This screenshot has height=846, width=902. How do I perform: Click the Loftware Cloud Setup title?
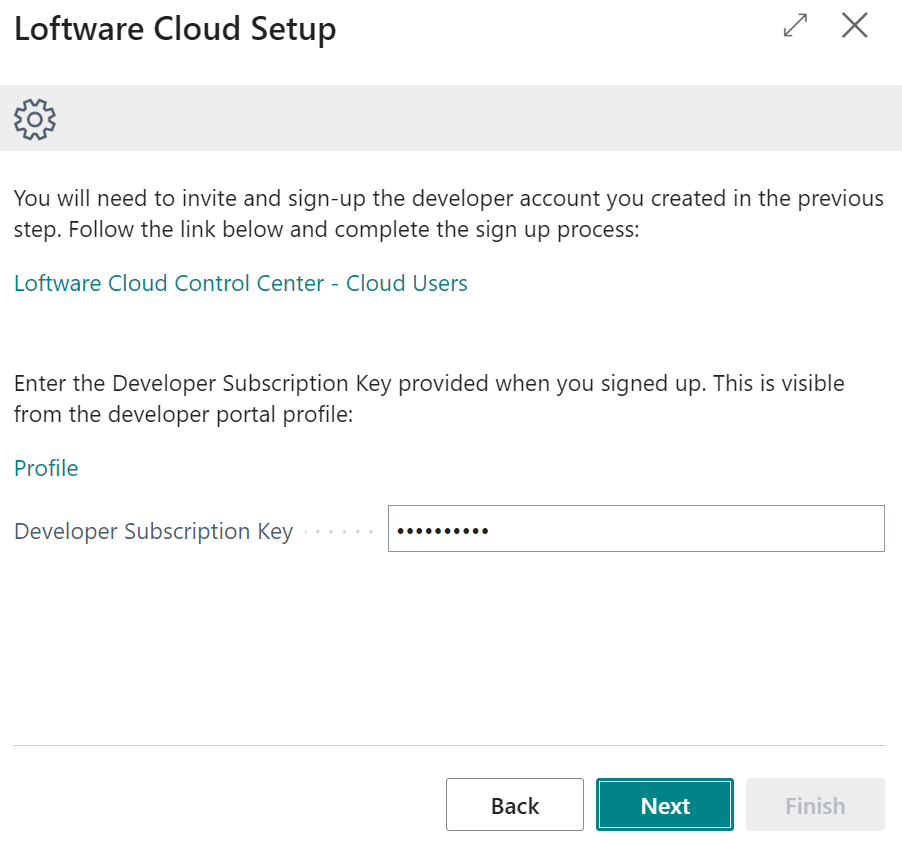tap(175, 29)
